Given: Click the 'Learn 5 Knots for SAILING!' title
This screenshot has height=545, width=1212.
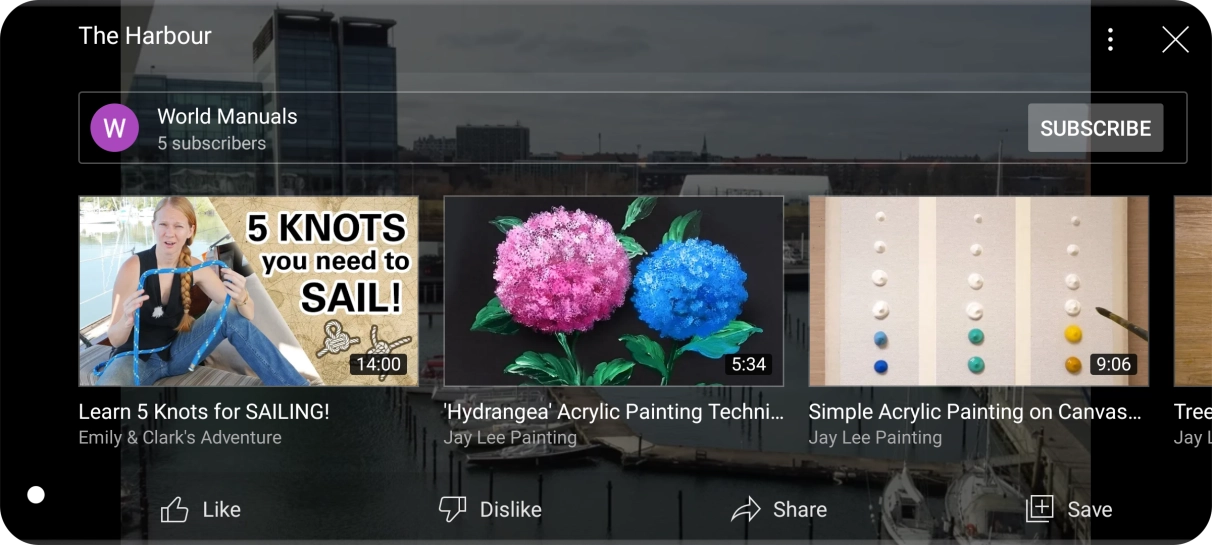Looking at the screenshot, I should [204, 411].
